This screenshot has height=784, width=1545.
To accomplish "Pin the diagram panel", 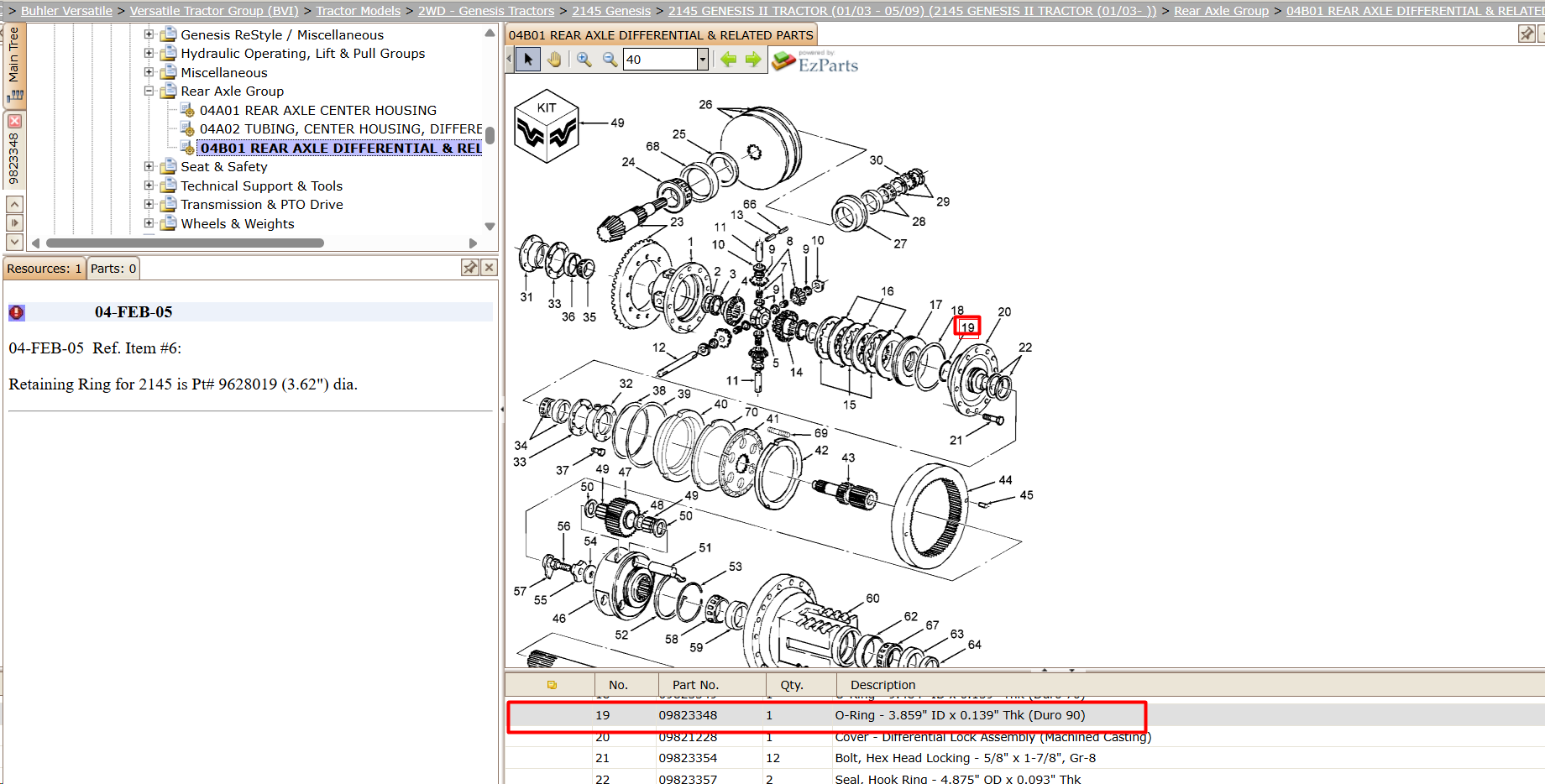I will (x=1527, y=34).
